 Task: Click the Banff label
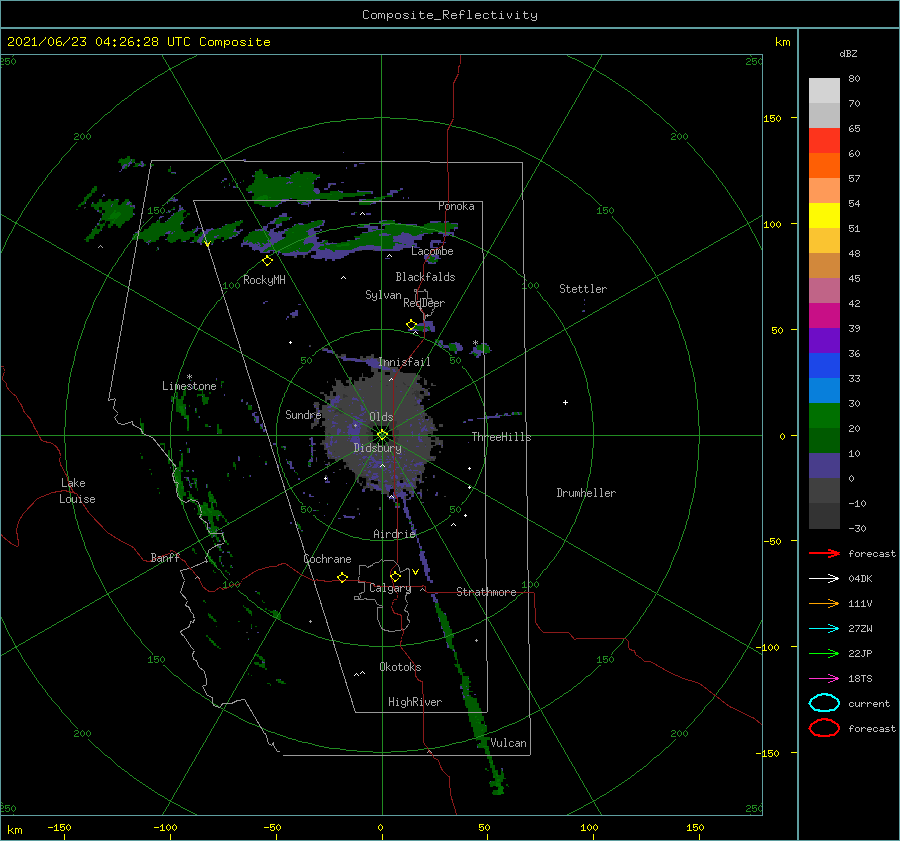(x=165, y=557)
